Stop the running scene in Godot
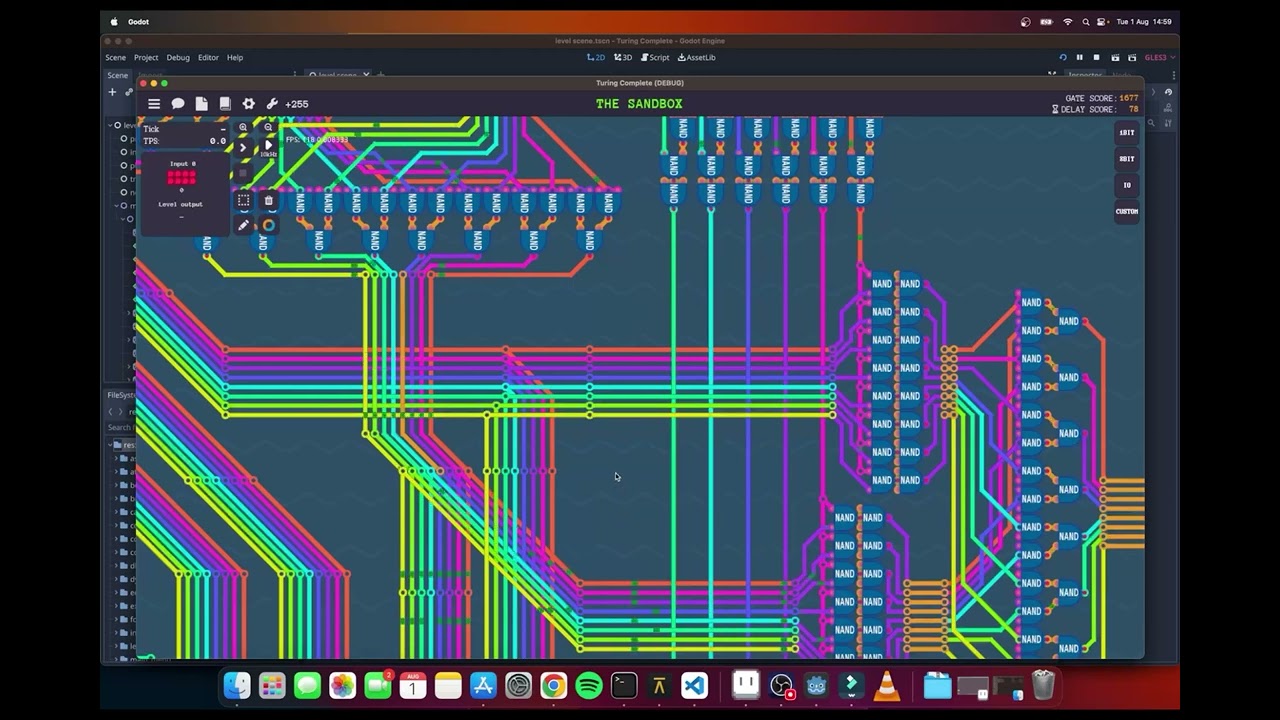Screen dimensions: 1280x720 point(1096,57)
